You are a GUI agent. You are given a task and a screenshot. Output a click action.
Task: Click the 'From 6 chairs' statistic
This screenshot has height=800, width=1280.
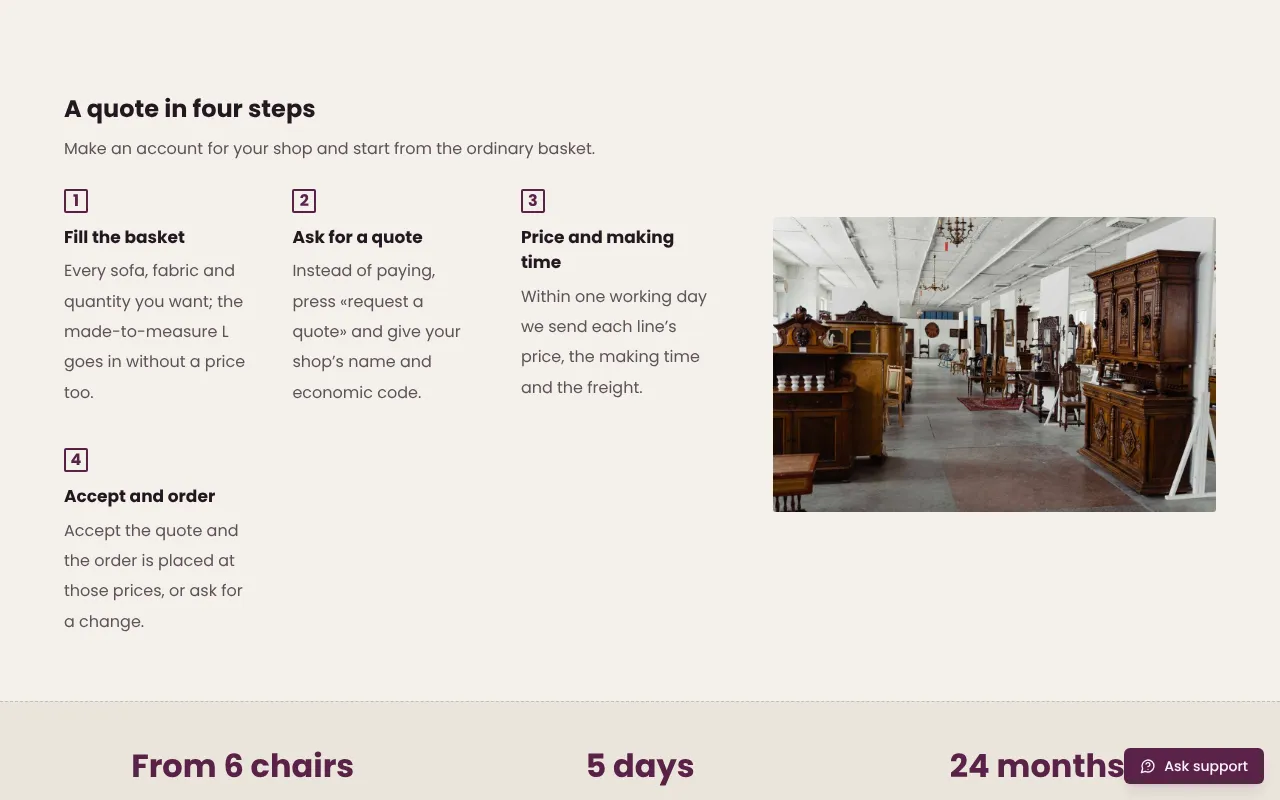[x=242, y=766]
